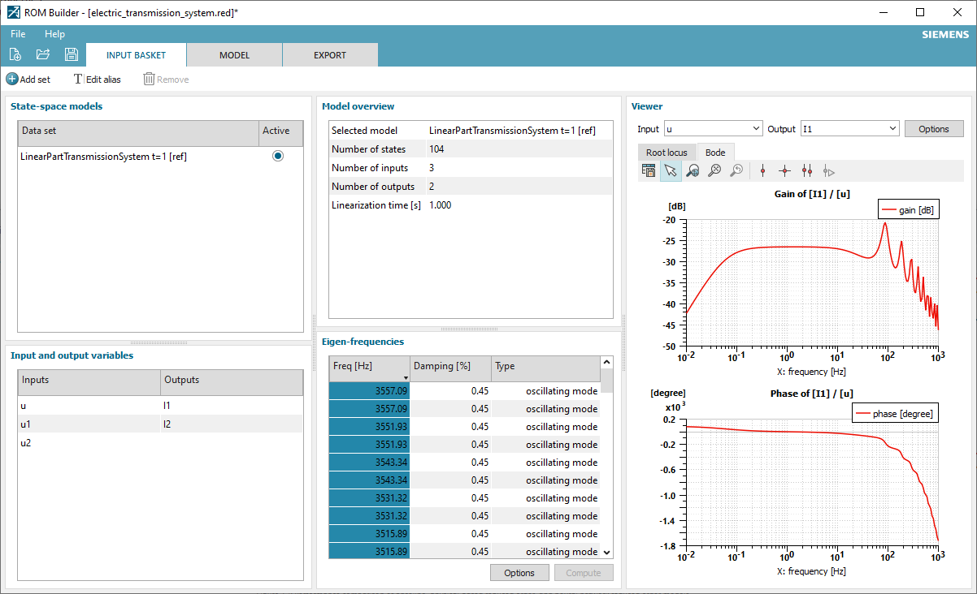Select Active radio for LinearPartTransmissionSystem
This screenshot has height=594, width=977.
tap(277, 156)
